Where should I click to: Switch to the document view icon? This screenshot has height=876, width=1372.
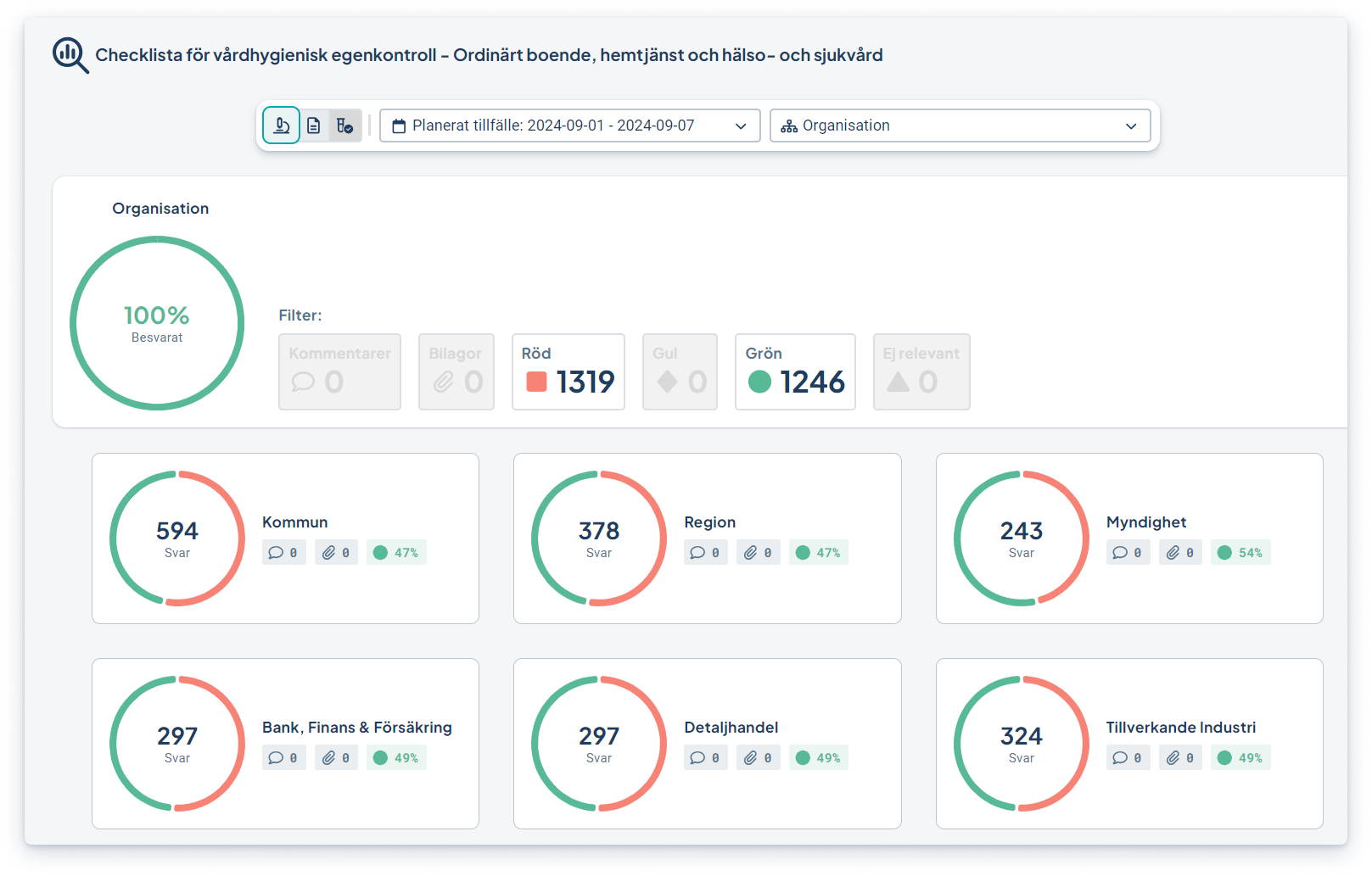tap(314, 126)
